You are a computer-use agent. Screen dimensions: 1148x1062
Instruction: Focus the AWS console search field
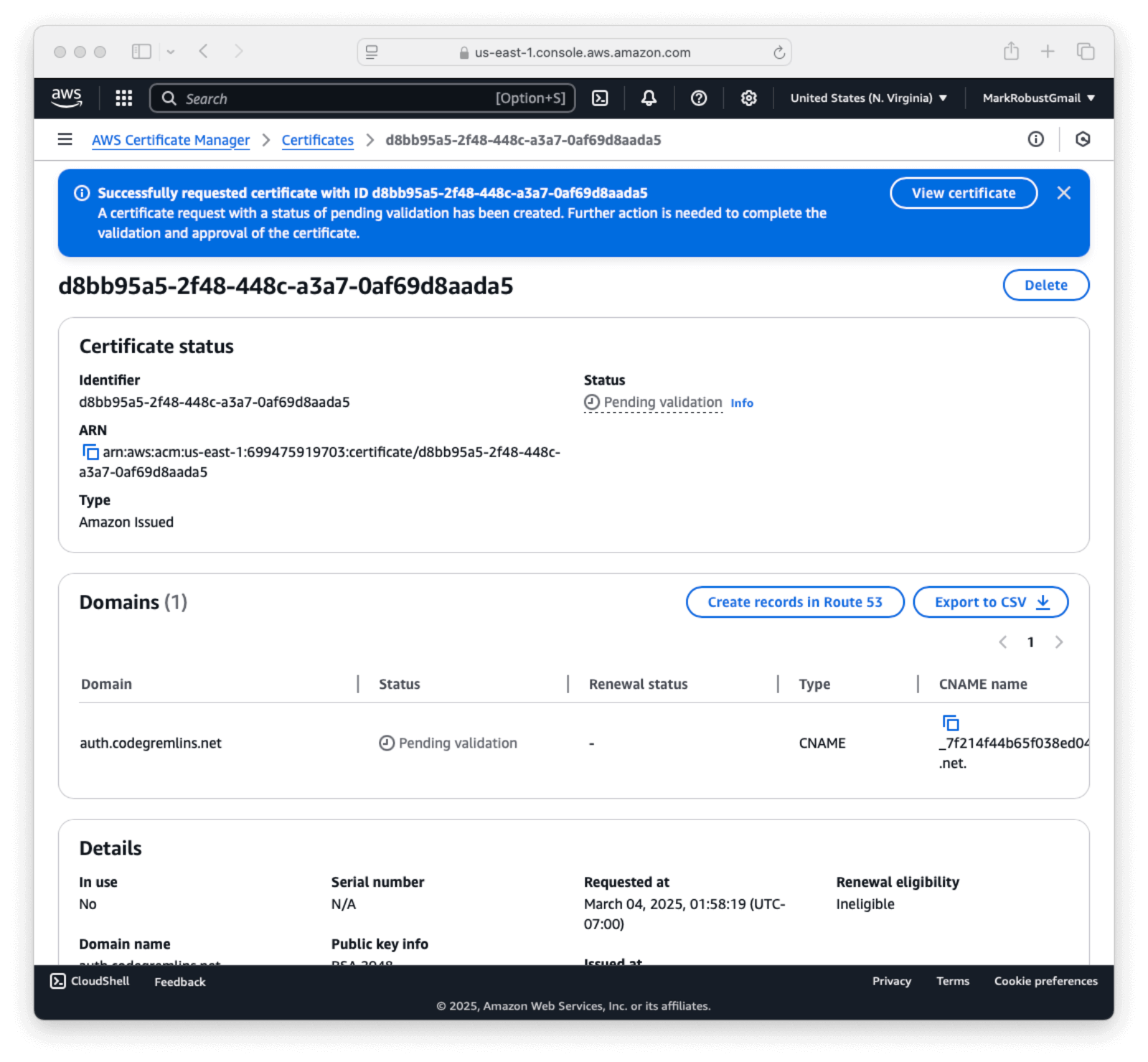359,98
